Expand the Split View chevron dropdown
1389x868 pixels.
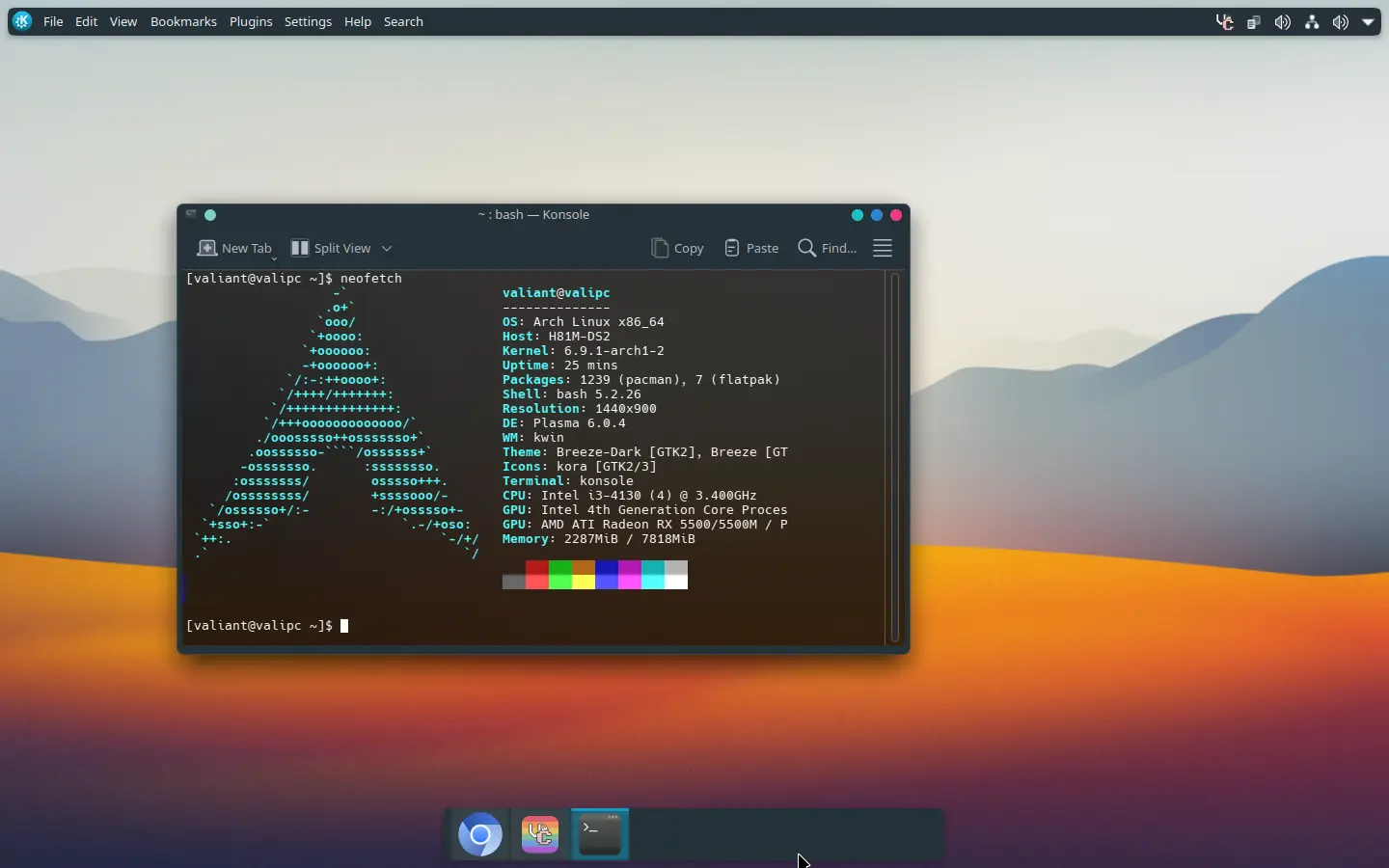[387, 248]
